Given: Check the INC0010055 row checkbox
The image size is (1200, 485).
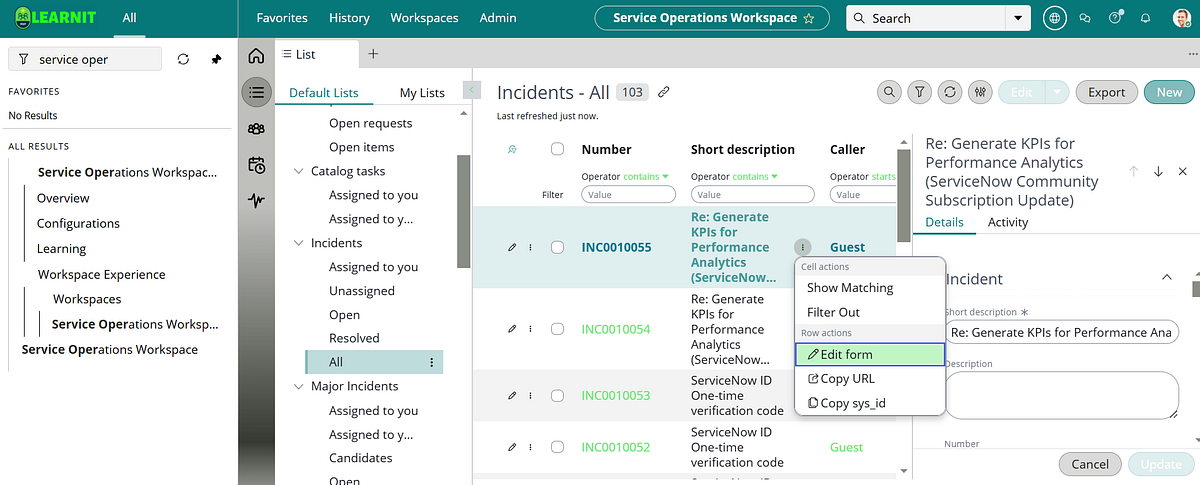Looking at the screenshot, I should pos(558,247).
